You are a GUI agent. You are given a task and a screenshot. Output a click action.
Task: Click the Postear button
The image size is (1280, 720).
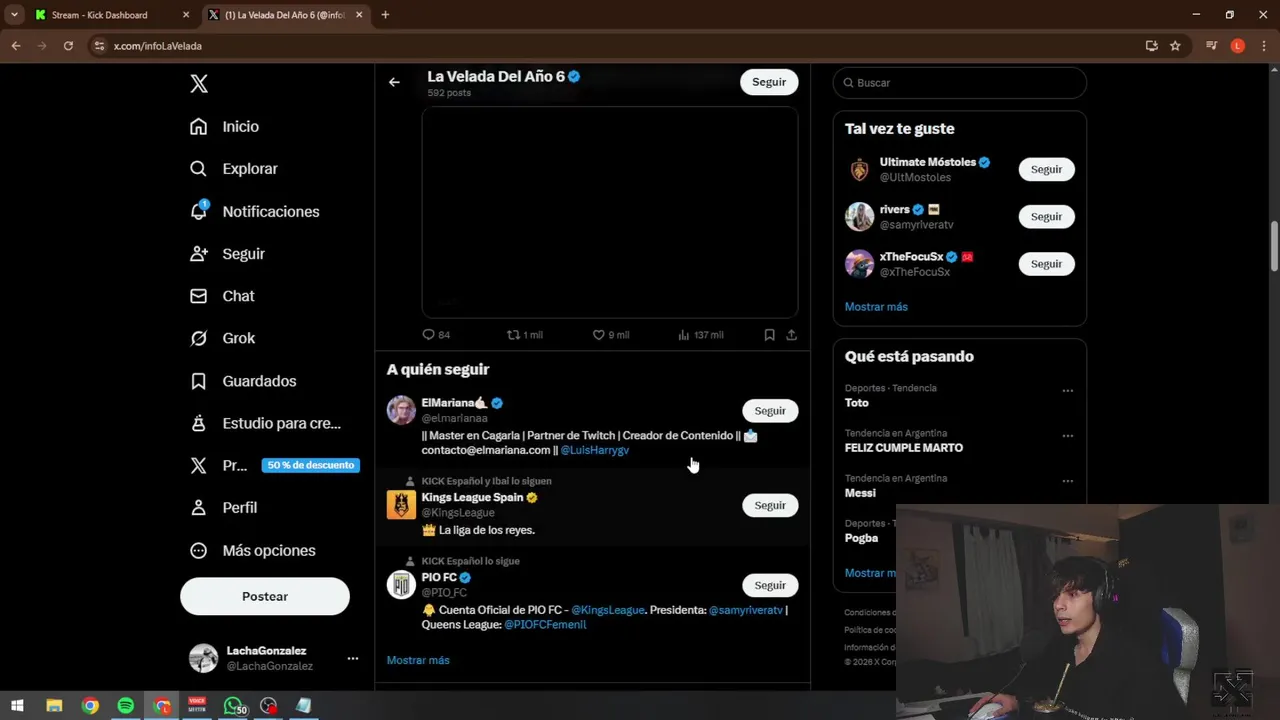pyautogui.click(x=265, y=596)
